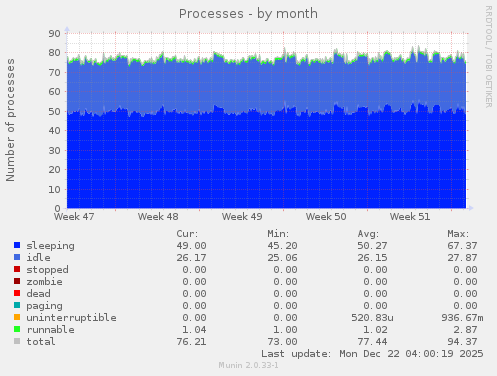
Task: Click the dead legend color swatch
Action: (x=17, y=293)
